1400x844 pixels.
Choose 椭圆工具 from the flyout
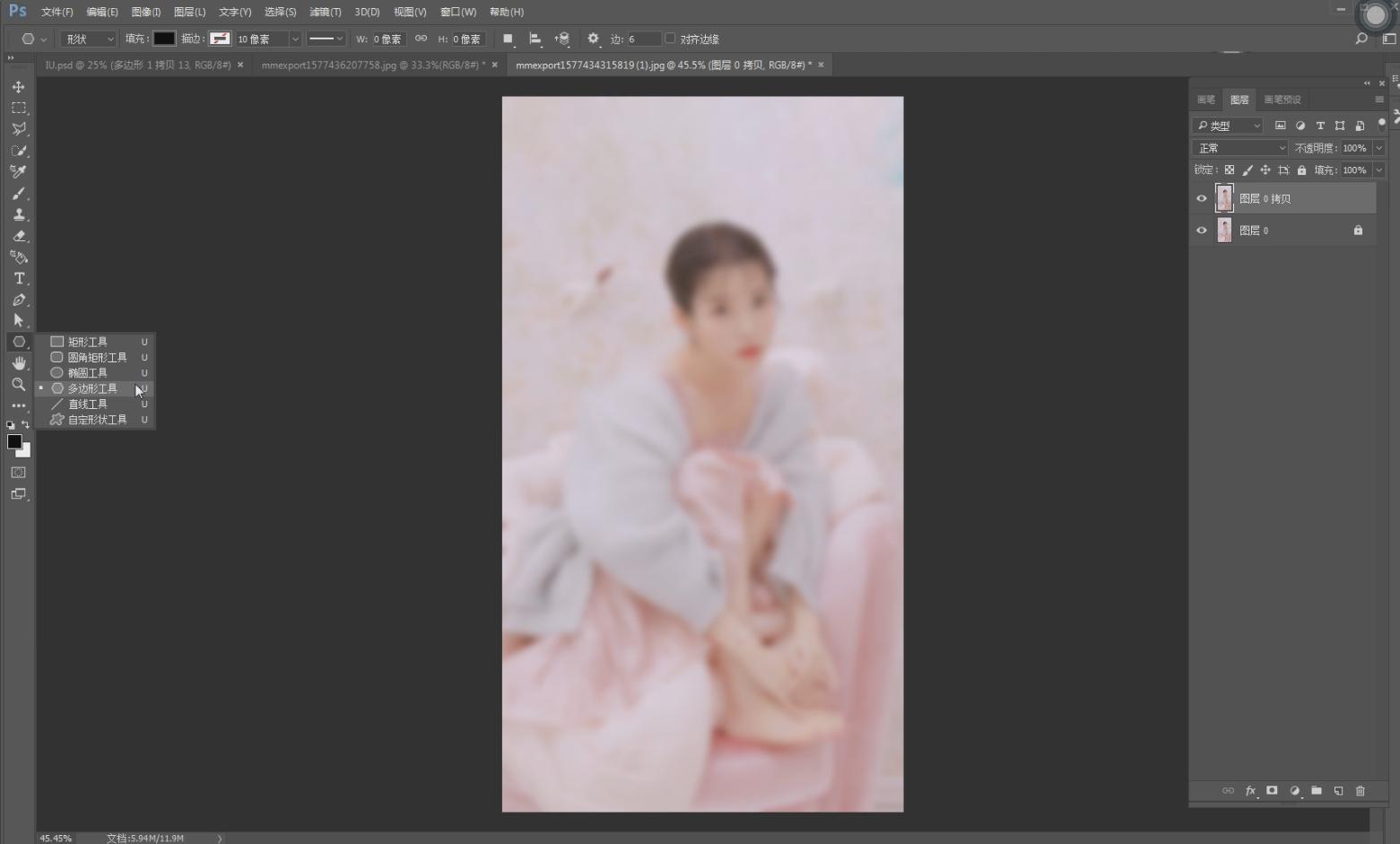click(87, 373)
